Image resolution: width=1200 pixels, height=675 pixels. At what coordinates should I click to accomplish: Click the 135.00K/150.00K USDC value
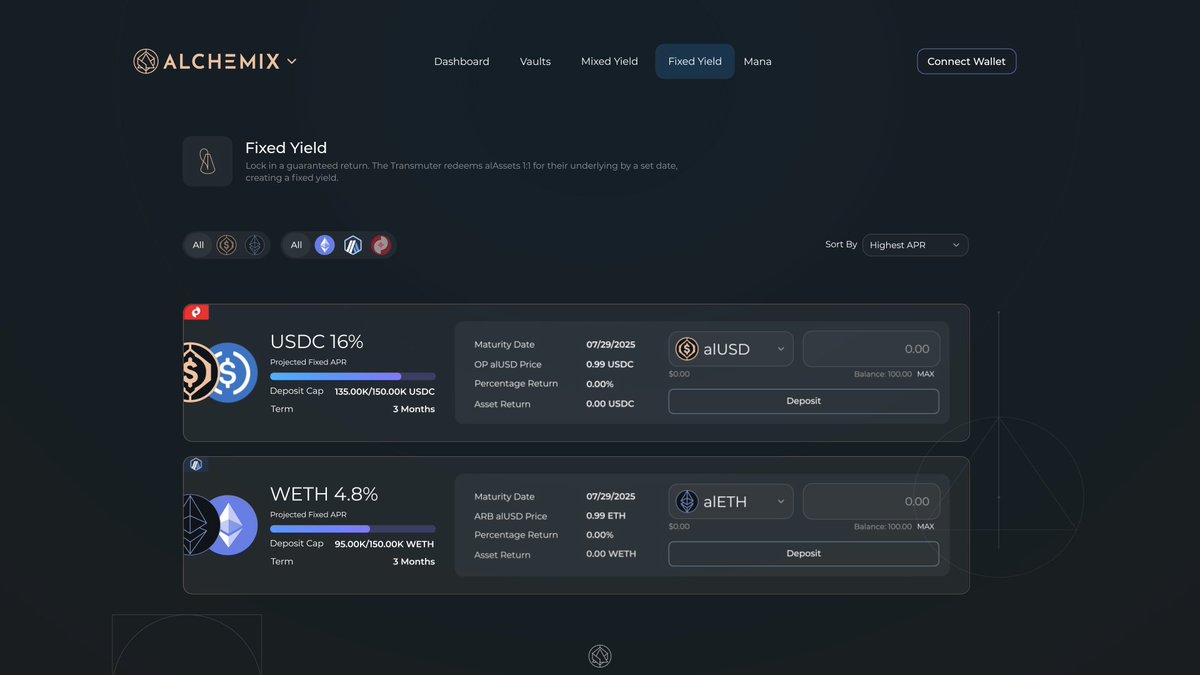coord(385,392)
